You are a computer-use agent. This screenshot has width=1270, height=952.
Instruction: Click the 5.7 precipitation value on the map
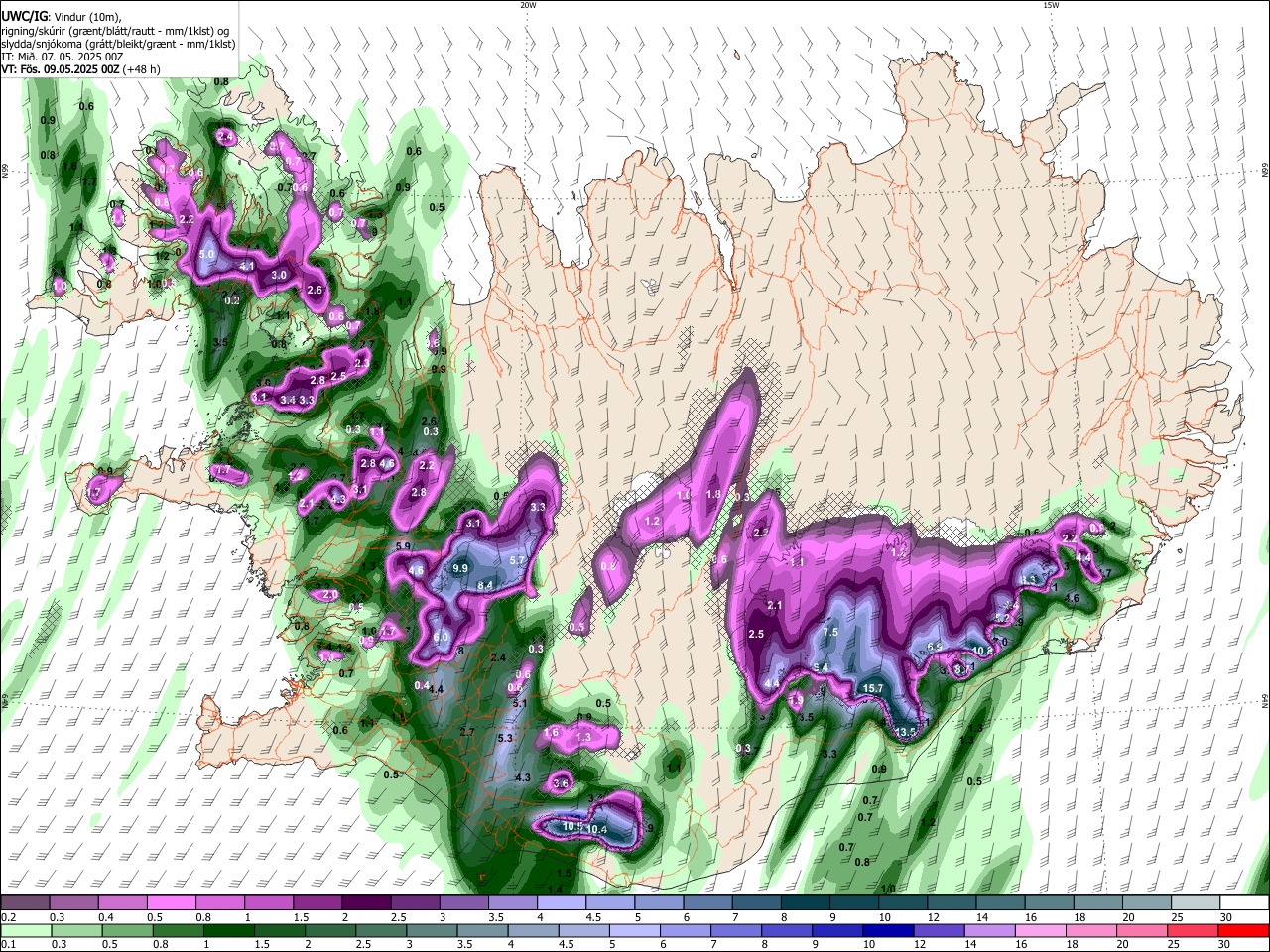pos(517,560)
